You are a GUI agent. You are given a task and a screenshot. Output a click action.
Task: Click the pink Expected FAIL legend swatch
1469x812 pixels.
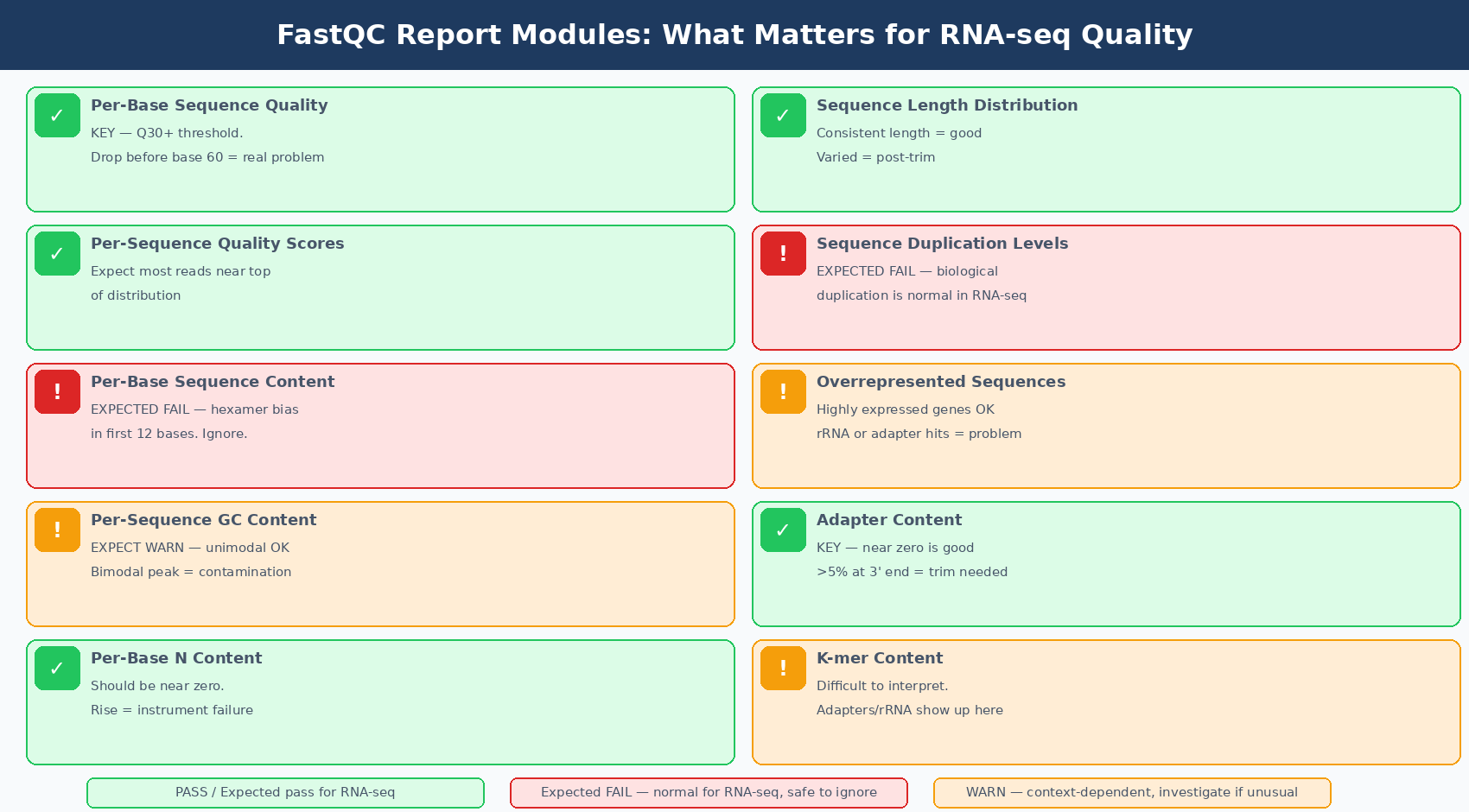coord(709,792)
